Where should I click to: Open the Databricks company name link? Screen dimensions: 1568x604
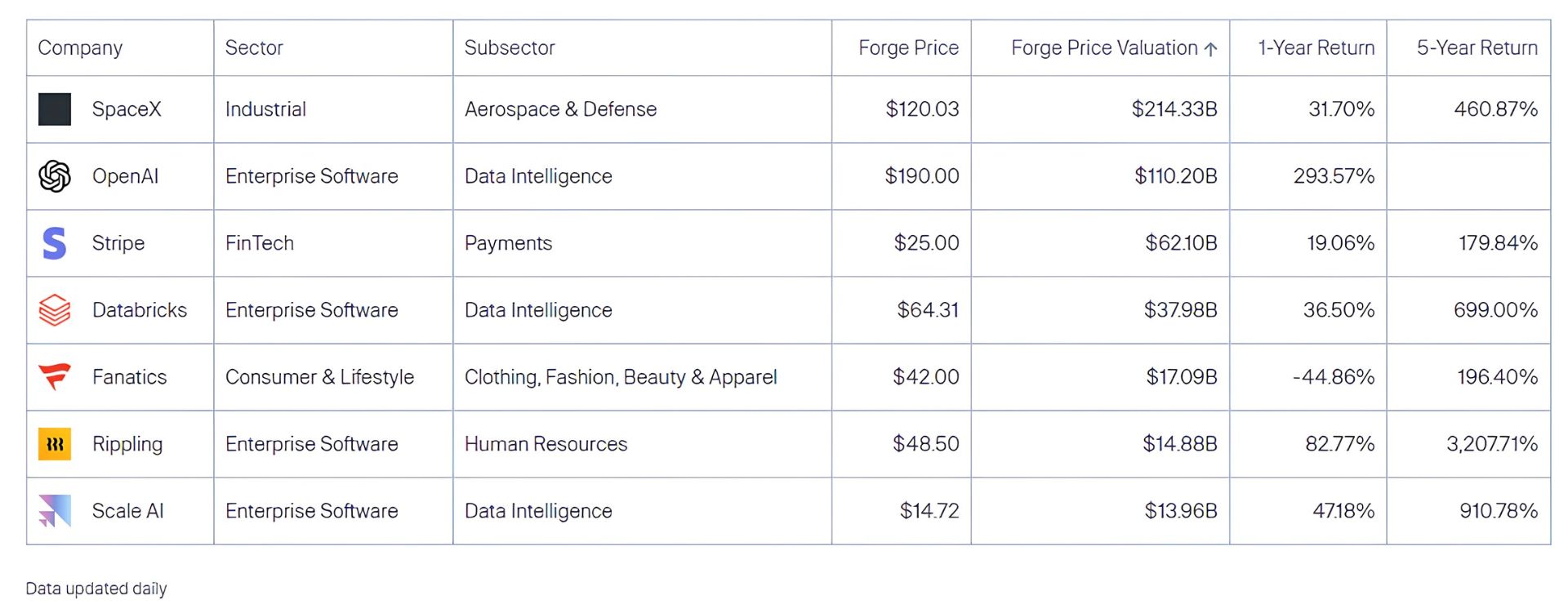pyautogui.click(x=140, y=310)
